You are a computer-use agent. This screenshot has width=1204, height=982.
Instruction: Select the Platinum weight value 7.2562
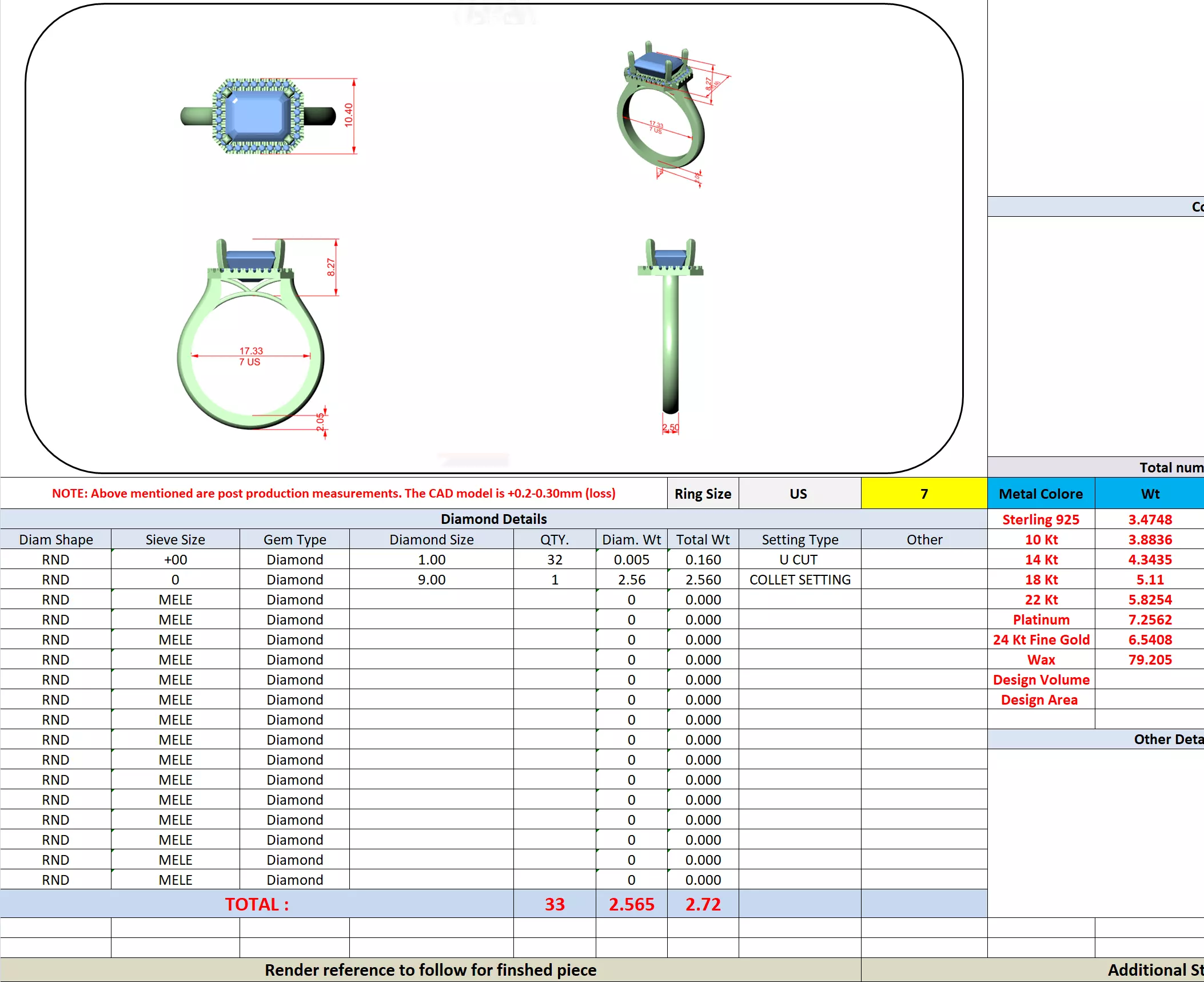click(1149, 619)
